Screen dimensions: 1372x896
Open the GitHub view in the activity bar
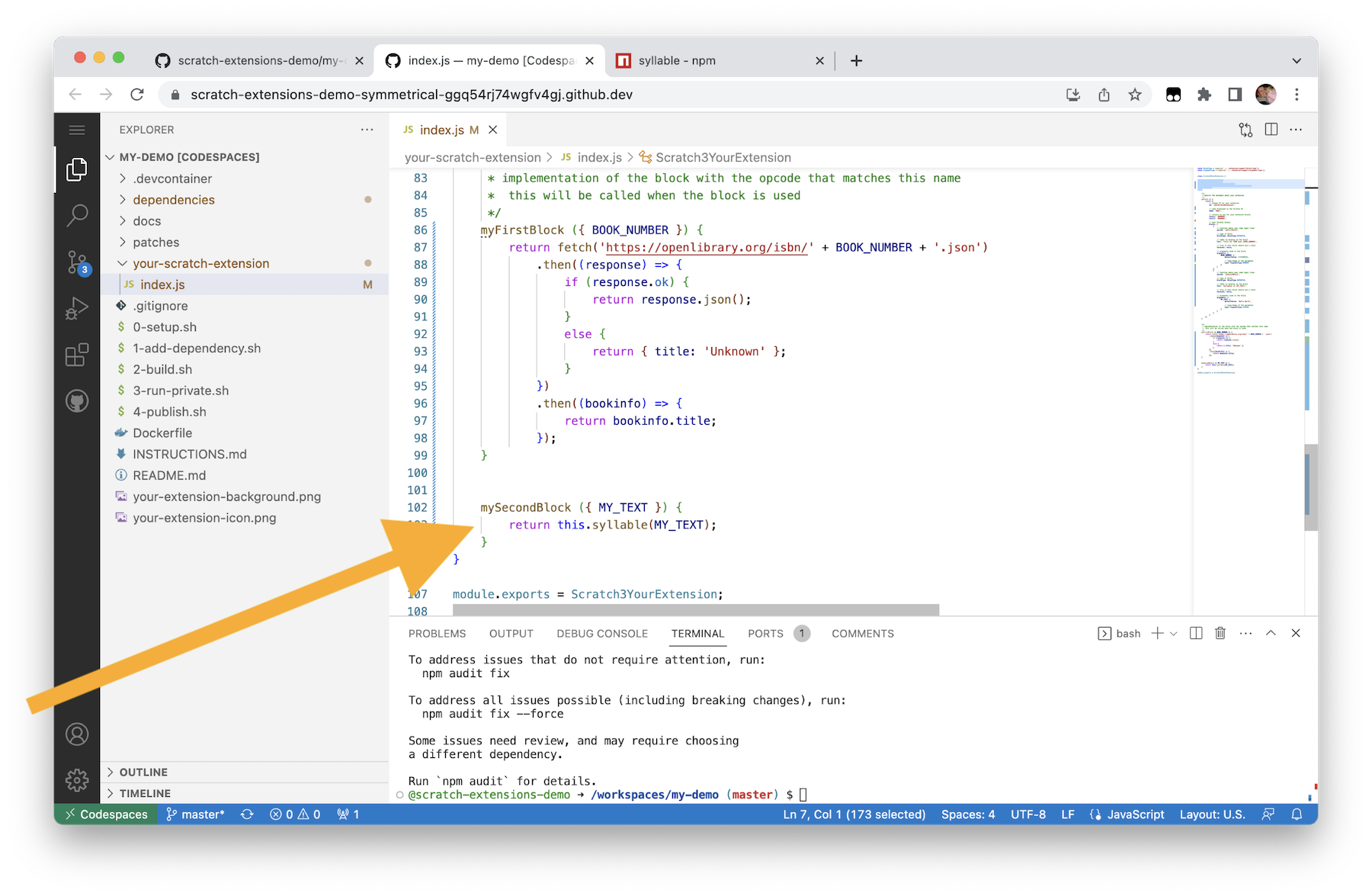click(76, 400)
